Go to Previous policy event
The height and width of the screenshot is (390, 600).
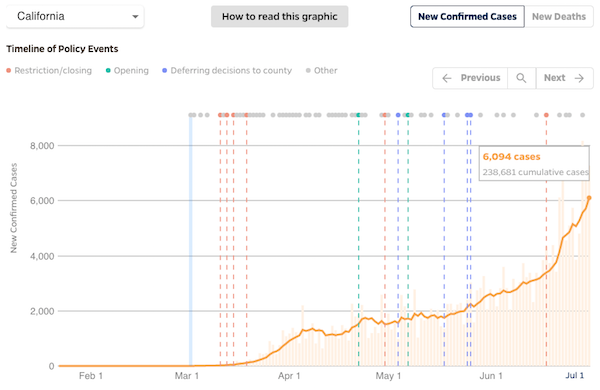click(470, 78)
